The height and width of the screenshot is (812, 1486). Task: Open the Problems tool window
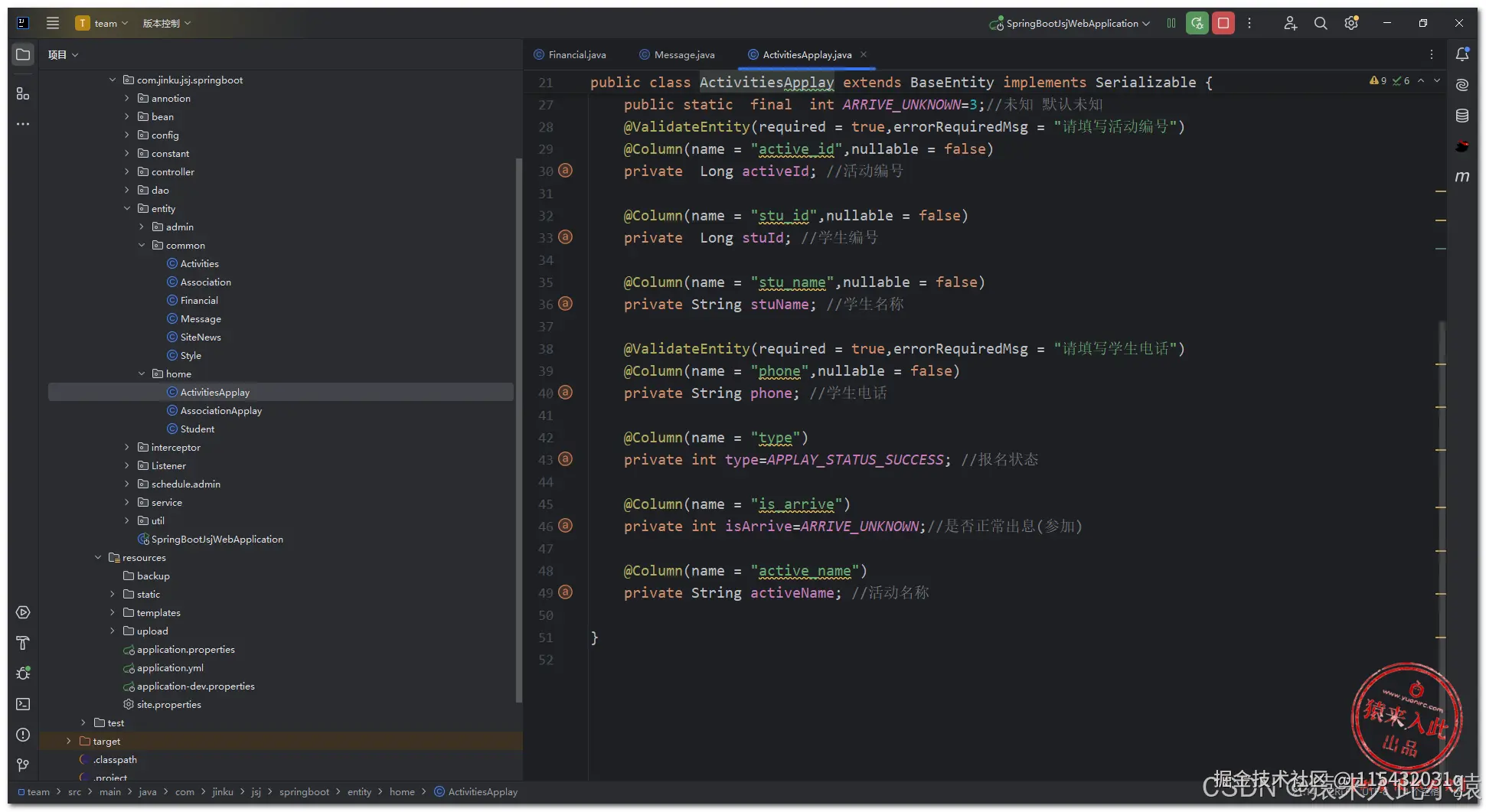pyautogui.click(x=23, y=735)
